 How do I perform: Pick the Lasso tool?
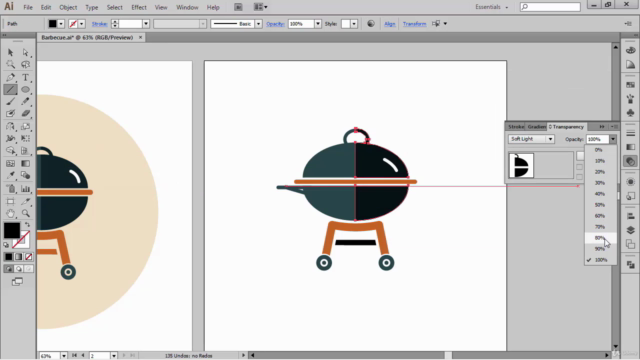click(x=26, y=64)
